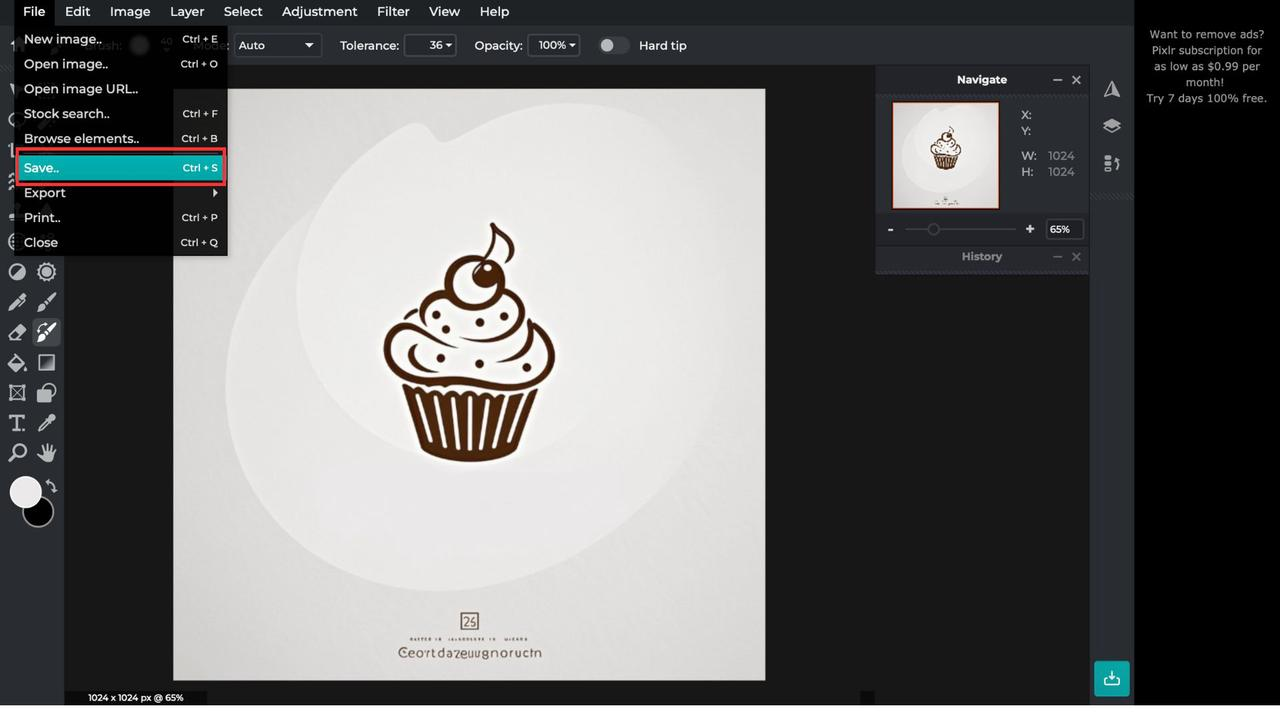Screen dimensions: 1280x720
Task: Choose New image from File menu
Action: click(x=121, y=39)
